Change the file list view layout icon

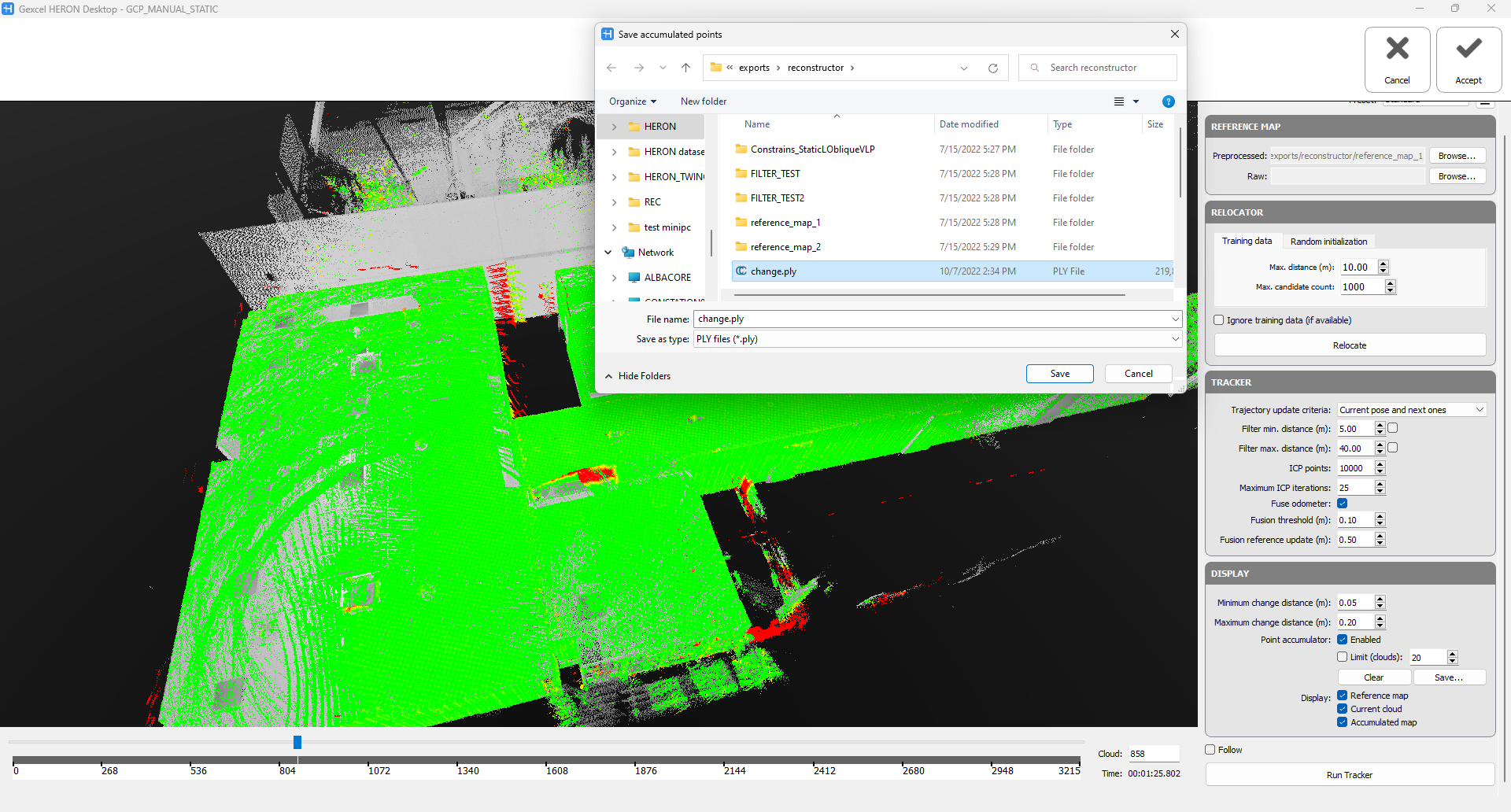point(1118,101)
